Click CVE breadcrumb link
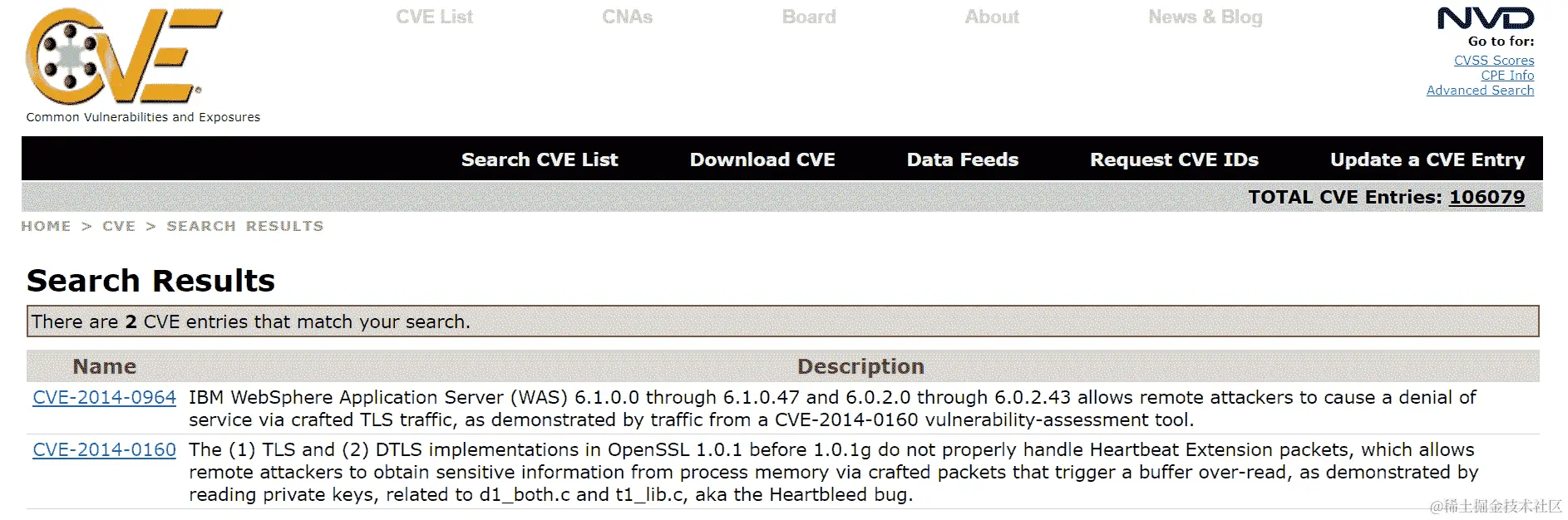This screenshot has width=1568, height=520. click(x=119, y=226)
